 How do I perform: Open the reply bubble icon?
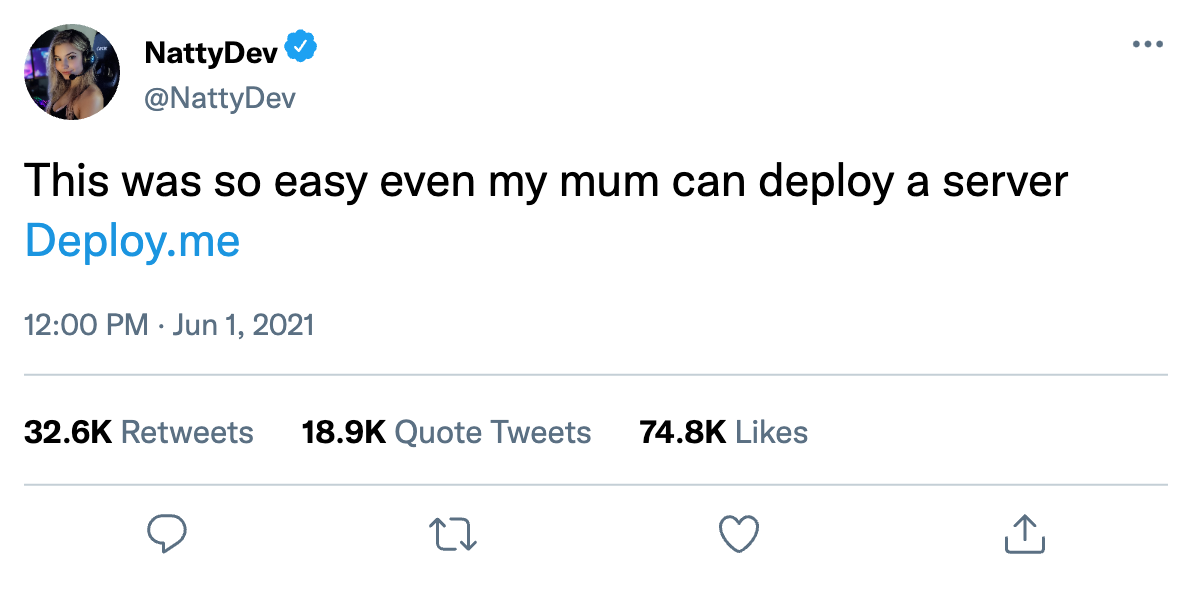(167, 534)
